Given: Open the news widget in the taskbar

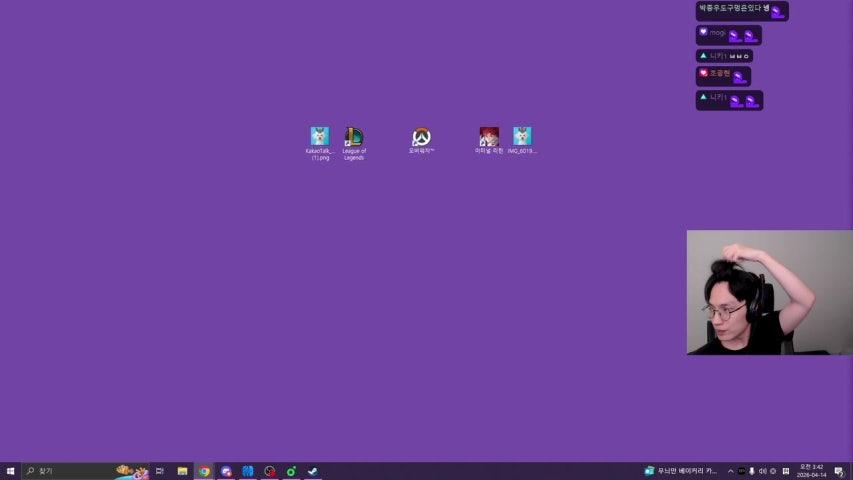Looking at the screenshot, I should (681, 471).
